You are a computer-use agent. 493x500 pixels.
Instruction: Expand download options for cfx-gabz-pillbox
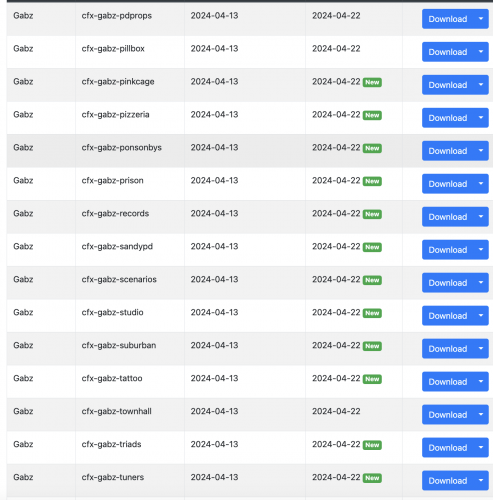point(481,52)
